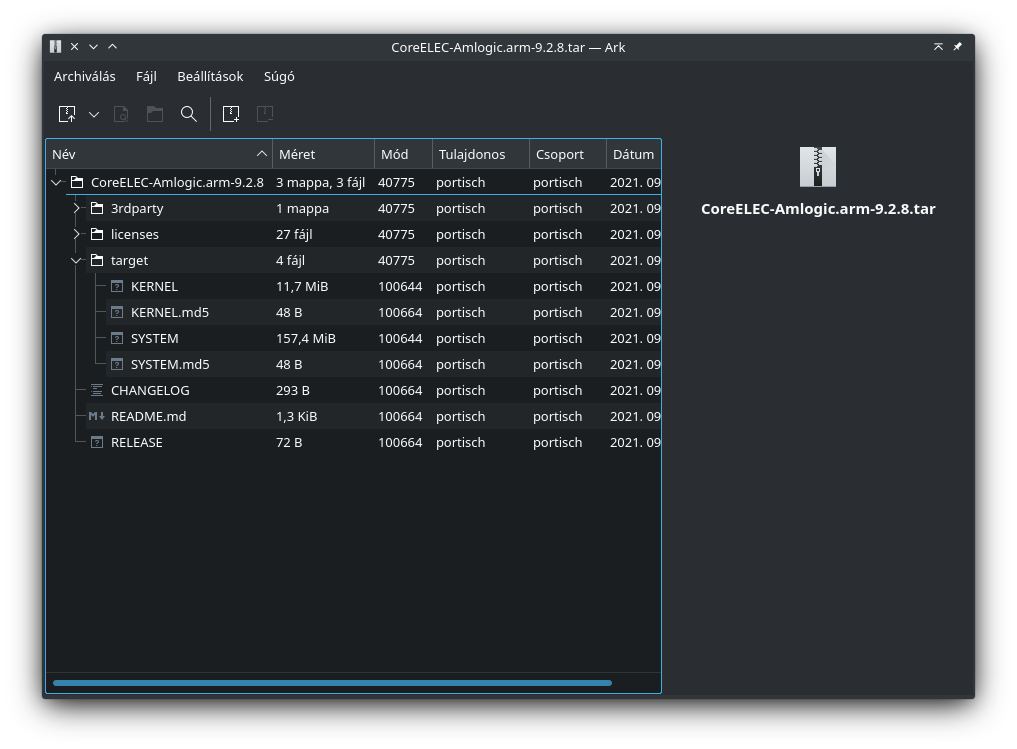Sort by the Dátum column header
Image resolution: width=1017 pixels, height=749 pixels.
(x=634, y=154)
